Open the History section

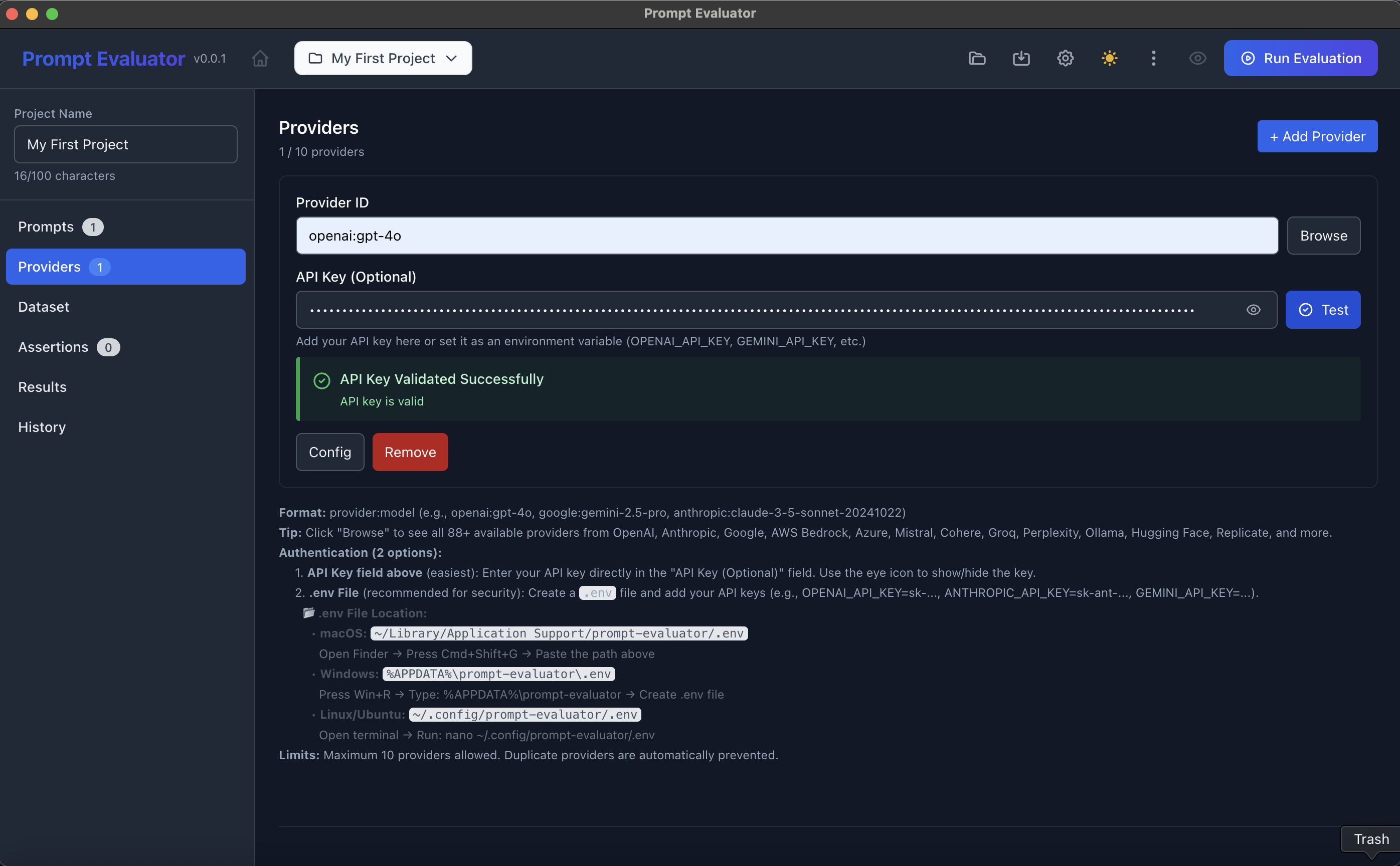(41, 426)
